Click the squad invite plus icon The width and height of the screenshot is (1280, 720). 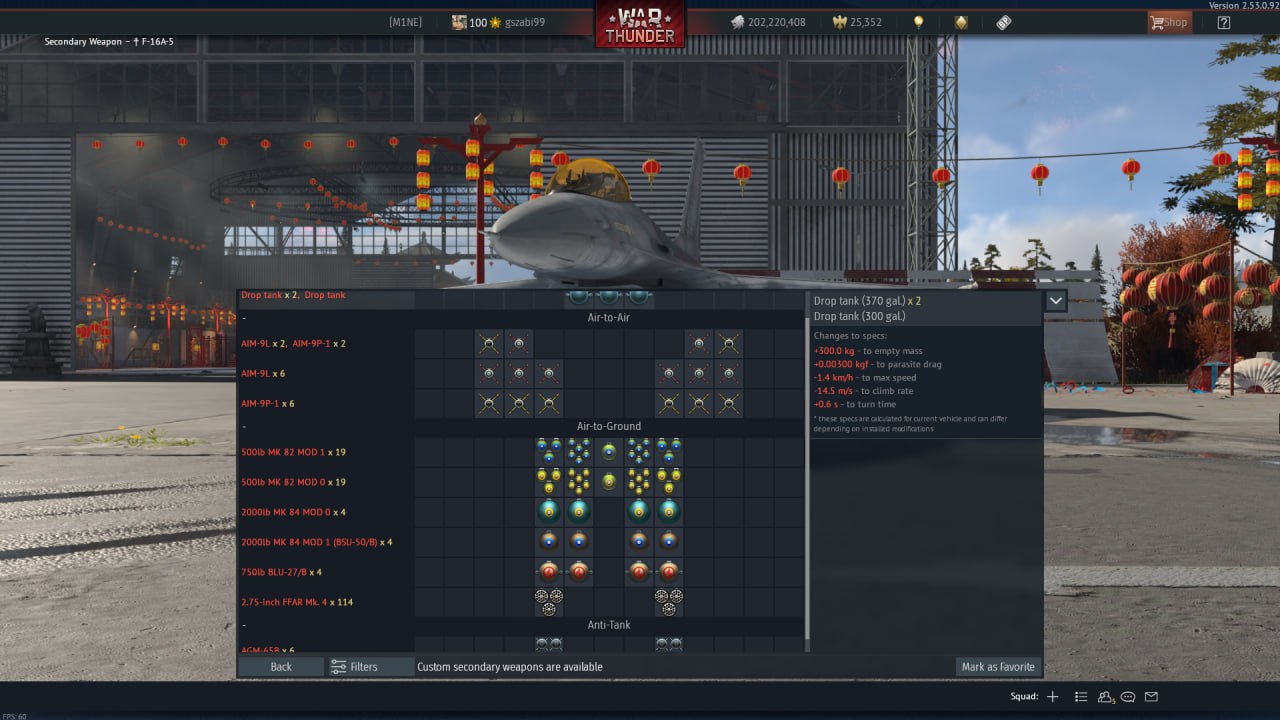[x=1052, y=697]
